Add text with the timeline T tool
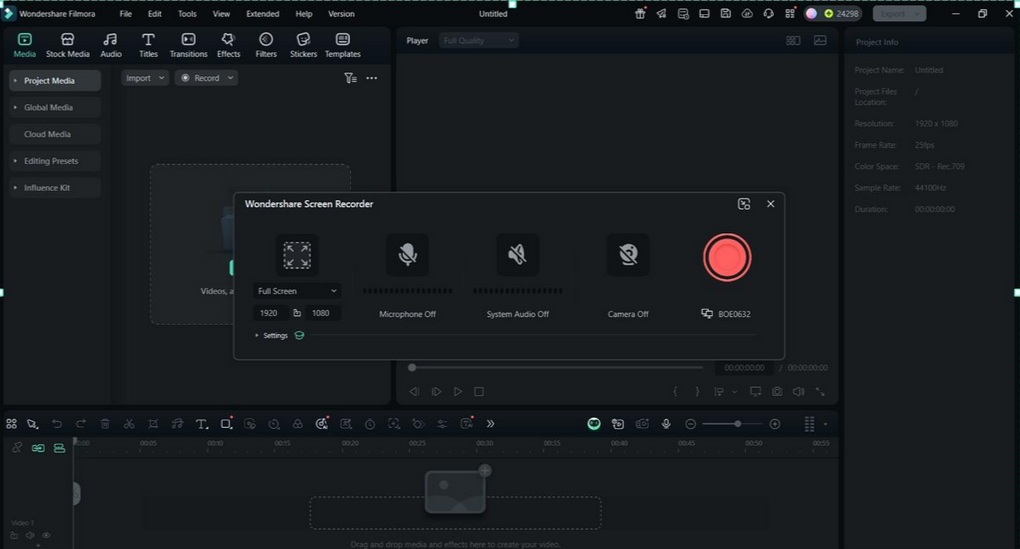Screen dimensions: 1020x549 point(202,424)
